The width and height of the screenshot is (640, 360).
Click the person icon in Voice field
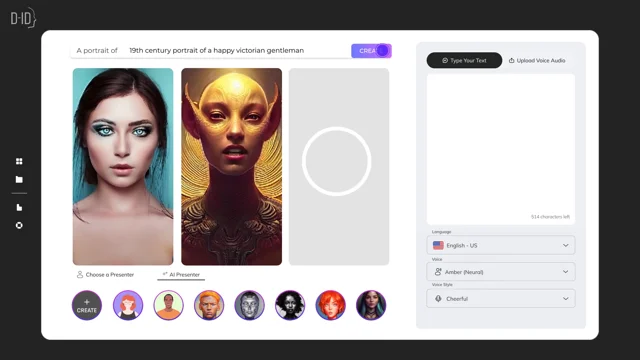coord(438,272)
